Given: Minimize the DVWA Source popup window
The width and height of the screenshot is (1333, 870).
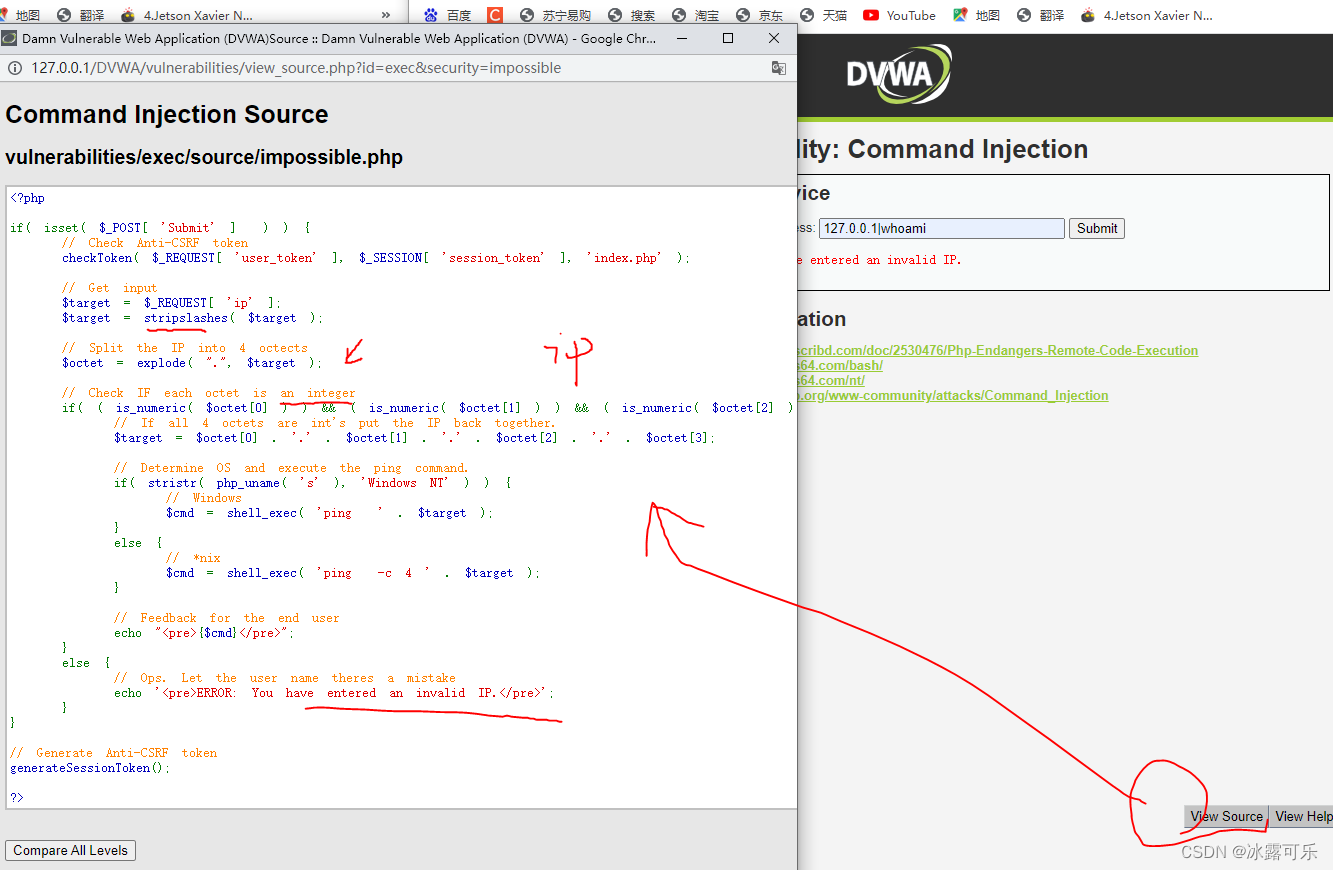Looking at the screenshot, I should [682, 38].
